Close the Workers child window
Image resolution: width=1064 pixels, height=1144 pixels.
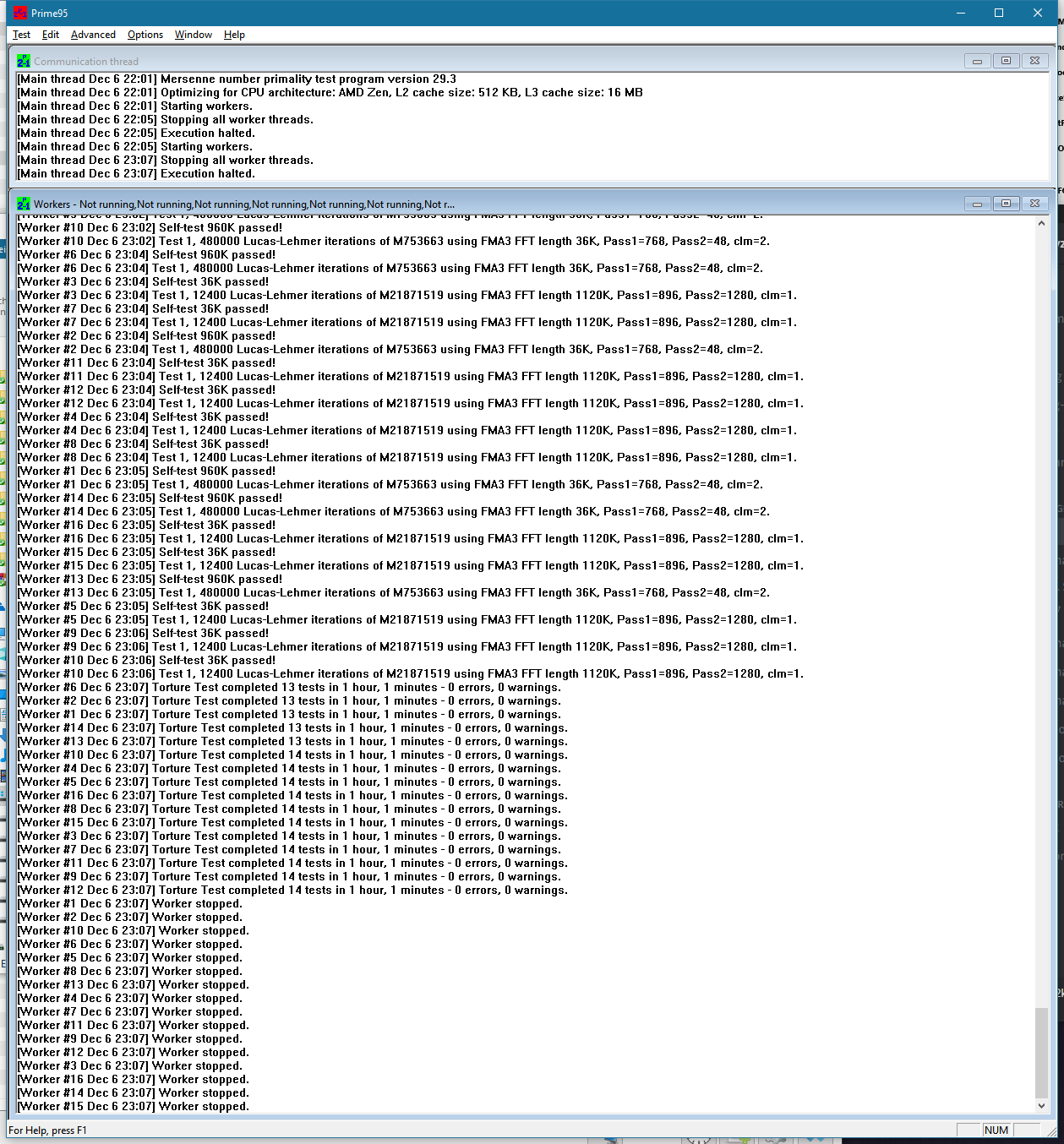pyautogui.click(x=1034, y=204)
